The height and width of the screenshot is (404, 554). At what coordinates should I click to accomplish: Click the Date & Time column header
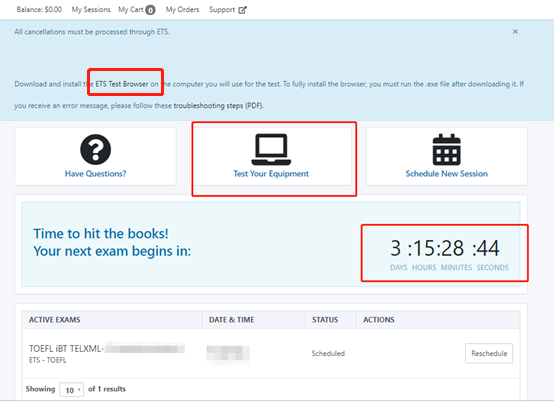pyautogui.click(x=231, y=320)
